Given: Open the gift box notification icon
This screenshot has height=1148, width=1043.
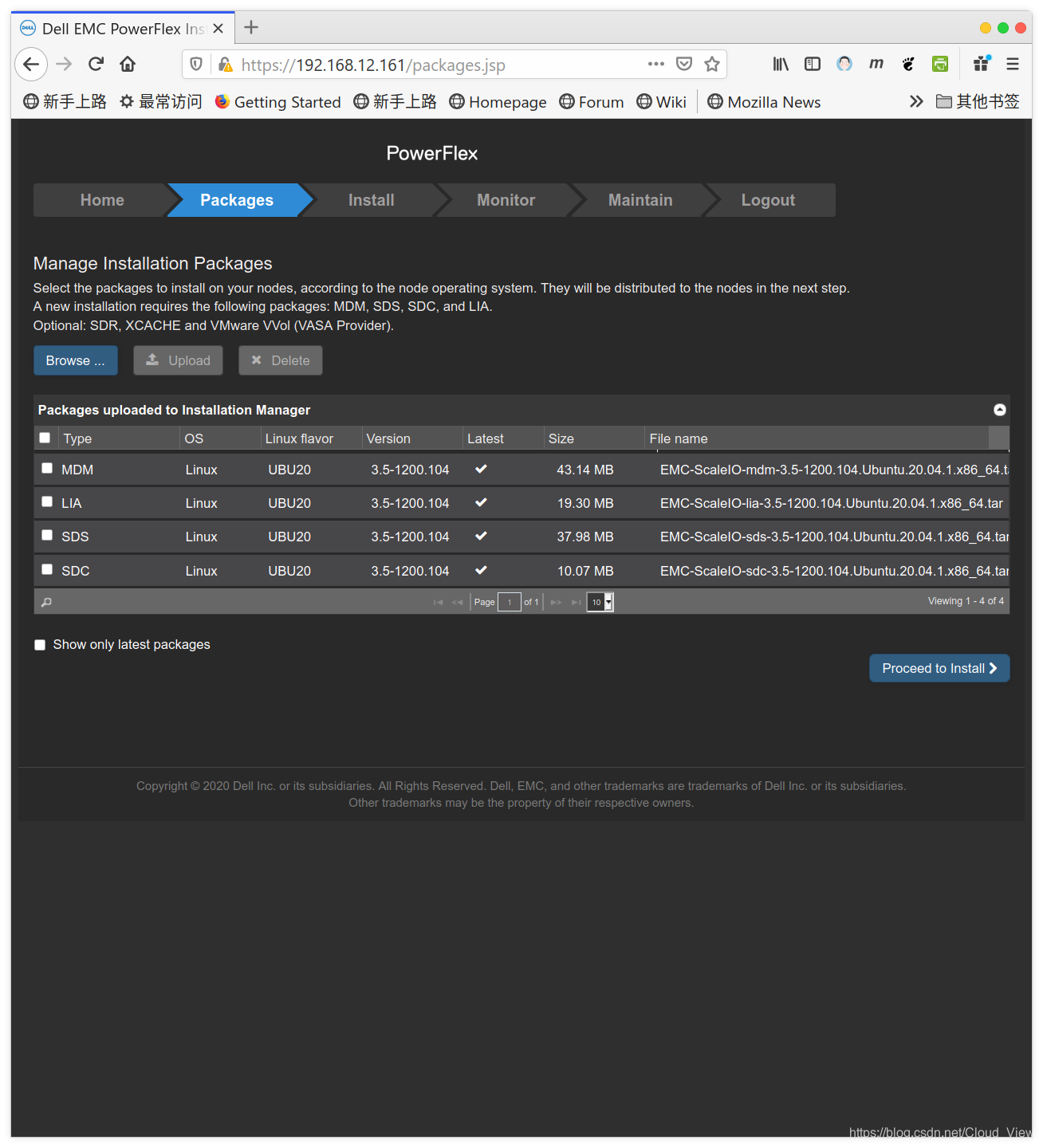Looking at the screenshot, I should pos(982,64).
